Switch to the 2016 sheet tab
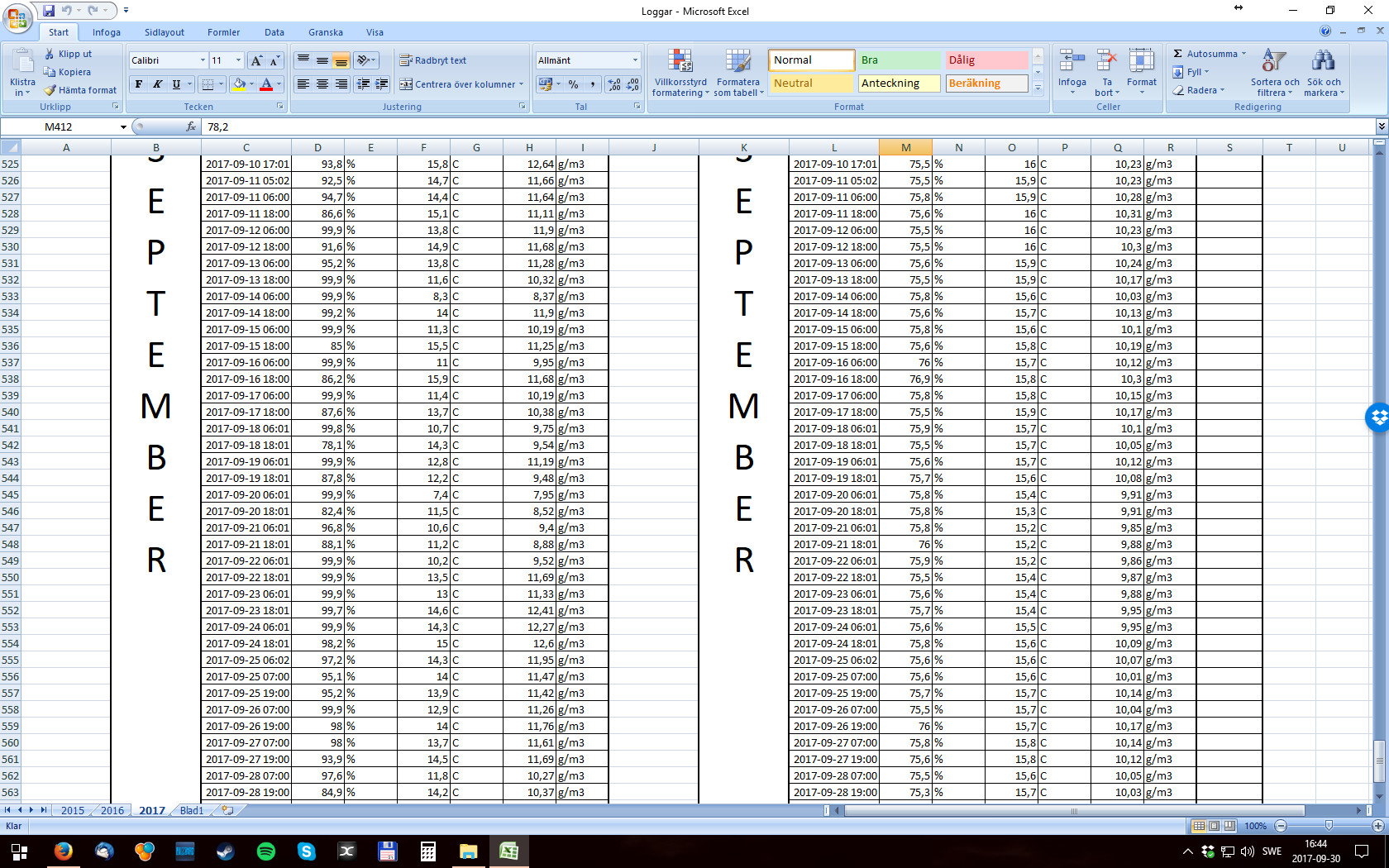 coord(112,810)
